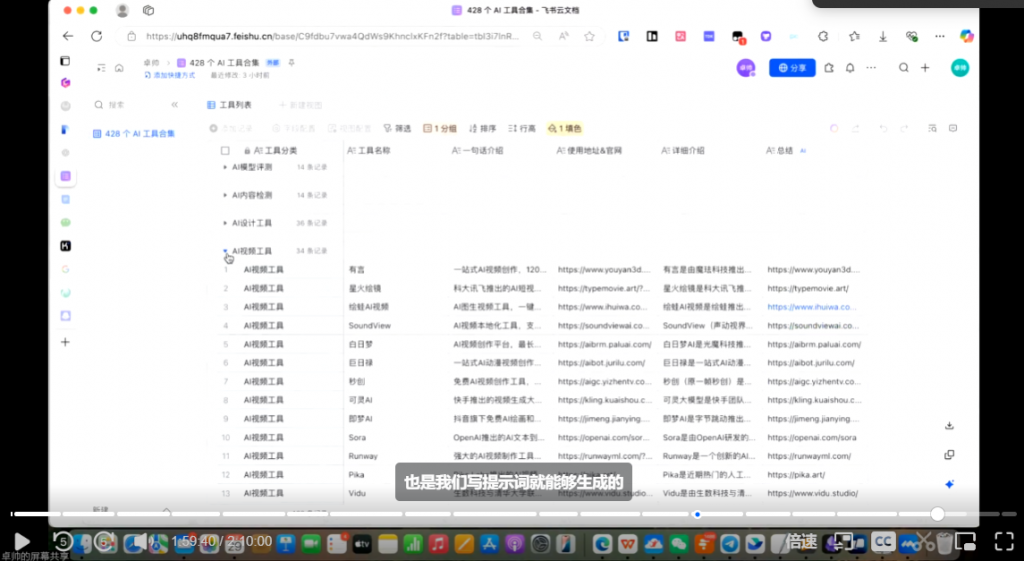Expand the AI内容检测 group
The image size is (1024, 561).
(x=225, y=195)
